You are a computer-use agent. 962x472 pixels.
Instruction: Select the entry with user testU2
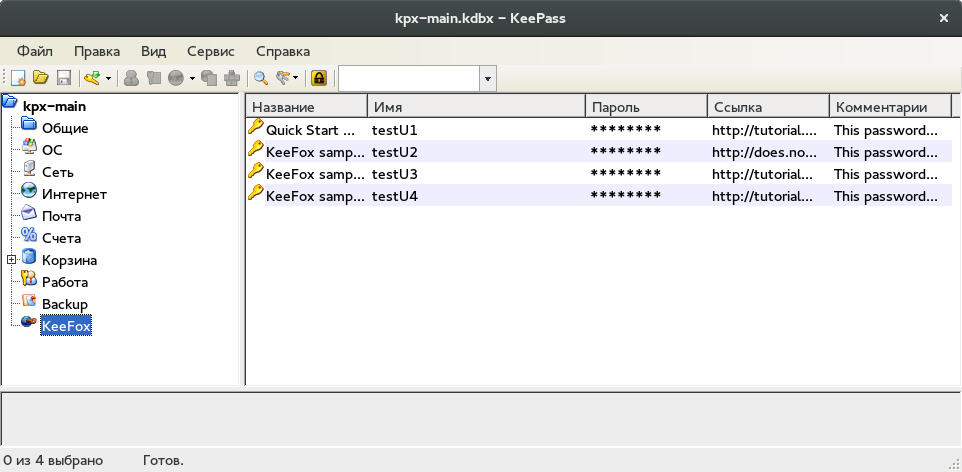click(599, 152)
